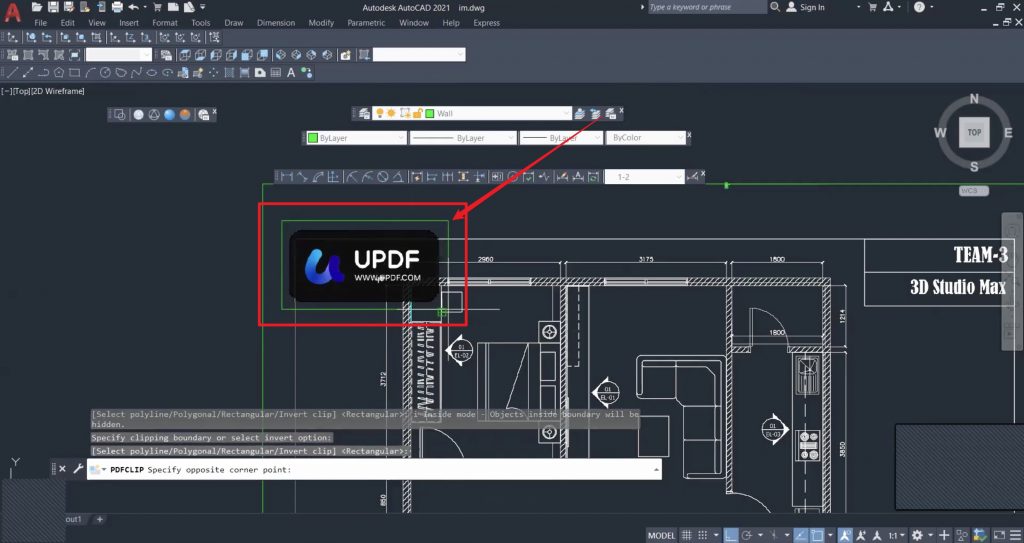
Task: Open the File menu
Action: coord(40,23)
